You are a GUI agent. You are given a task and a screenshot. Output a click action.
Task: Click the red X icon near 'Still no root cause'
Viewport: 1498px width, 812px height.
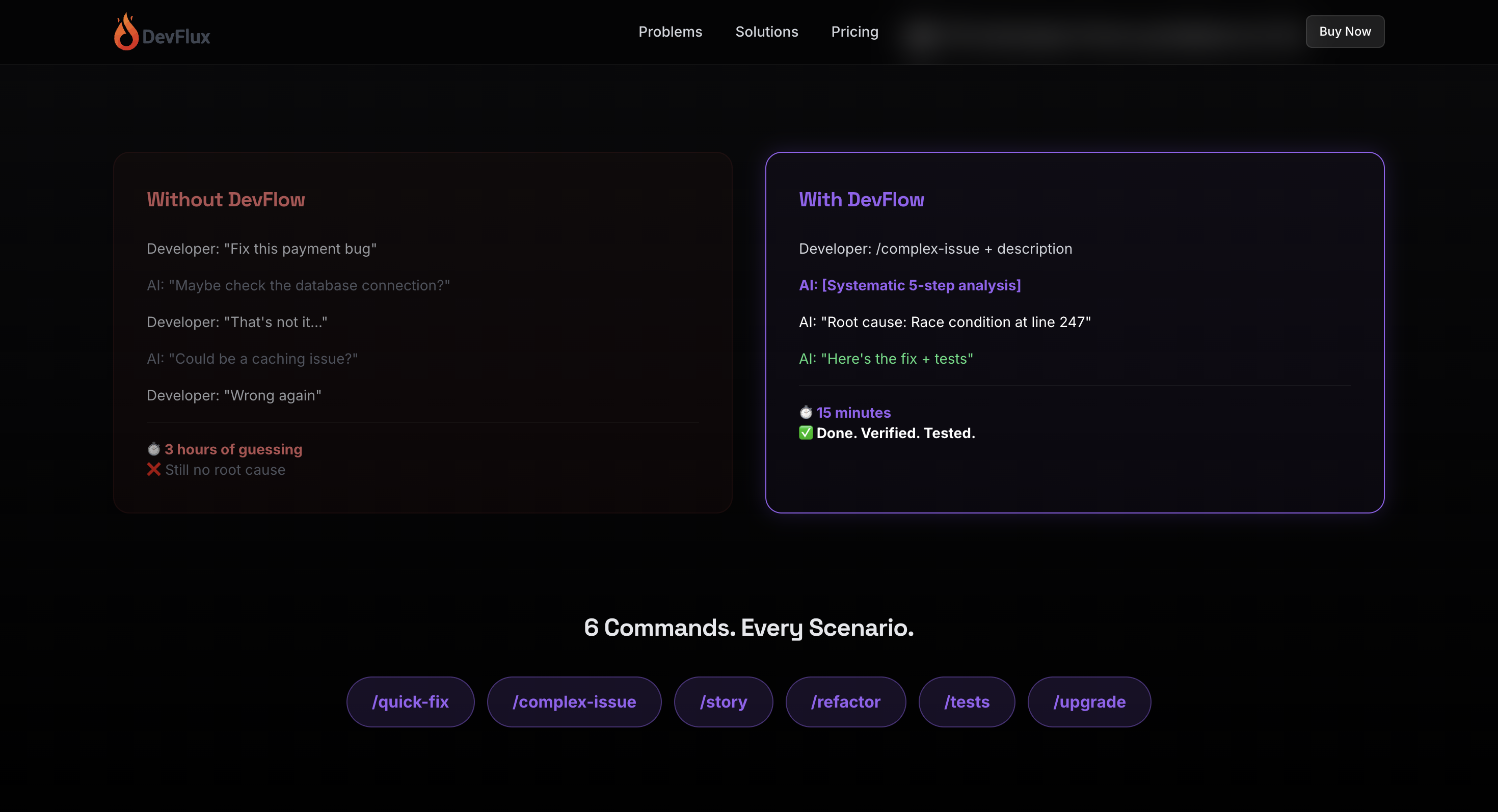[x=153, y=470]
